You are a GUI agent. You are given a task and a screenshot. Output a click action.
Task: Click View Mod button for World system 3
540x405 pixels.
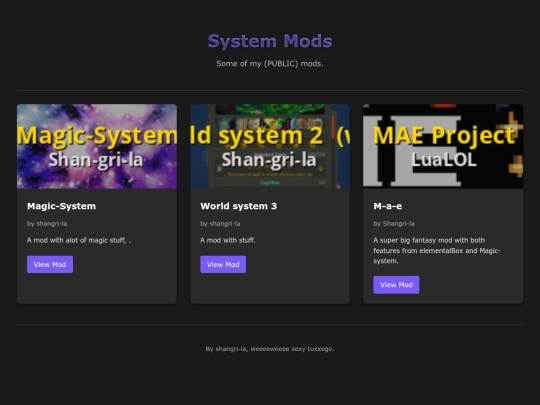(223, 264)
